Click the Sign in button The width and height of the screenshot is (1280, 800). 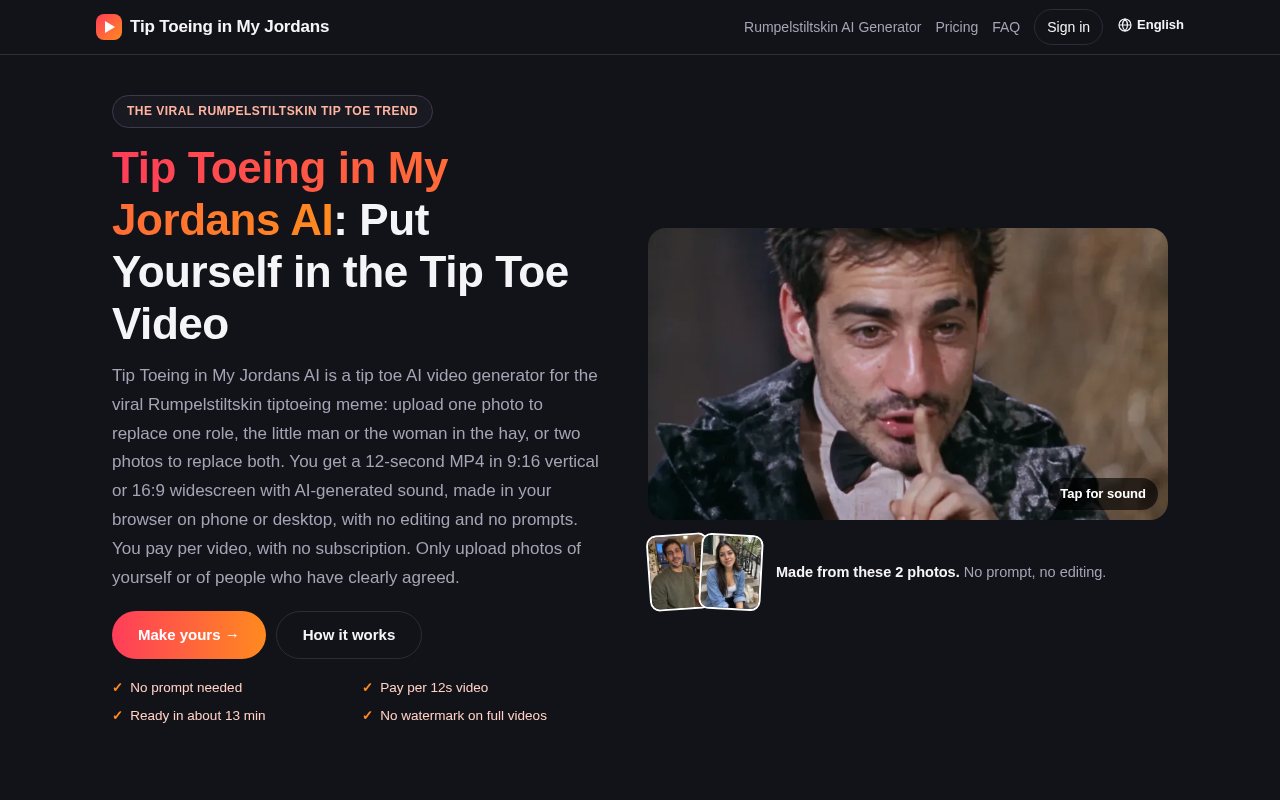click(1068, 27)
